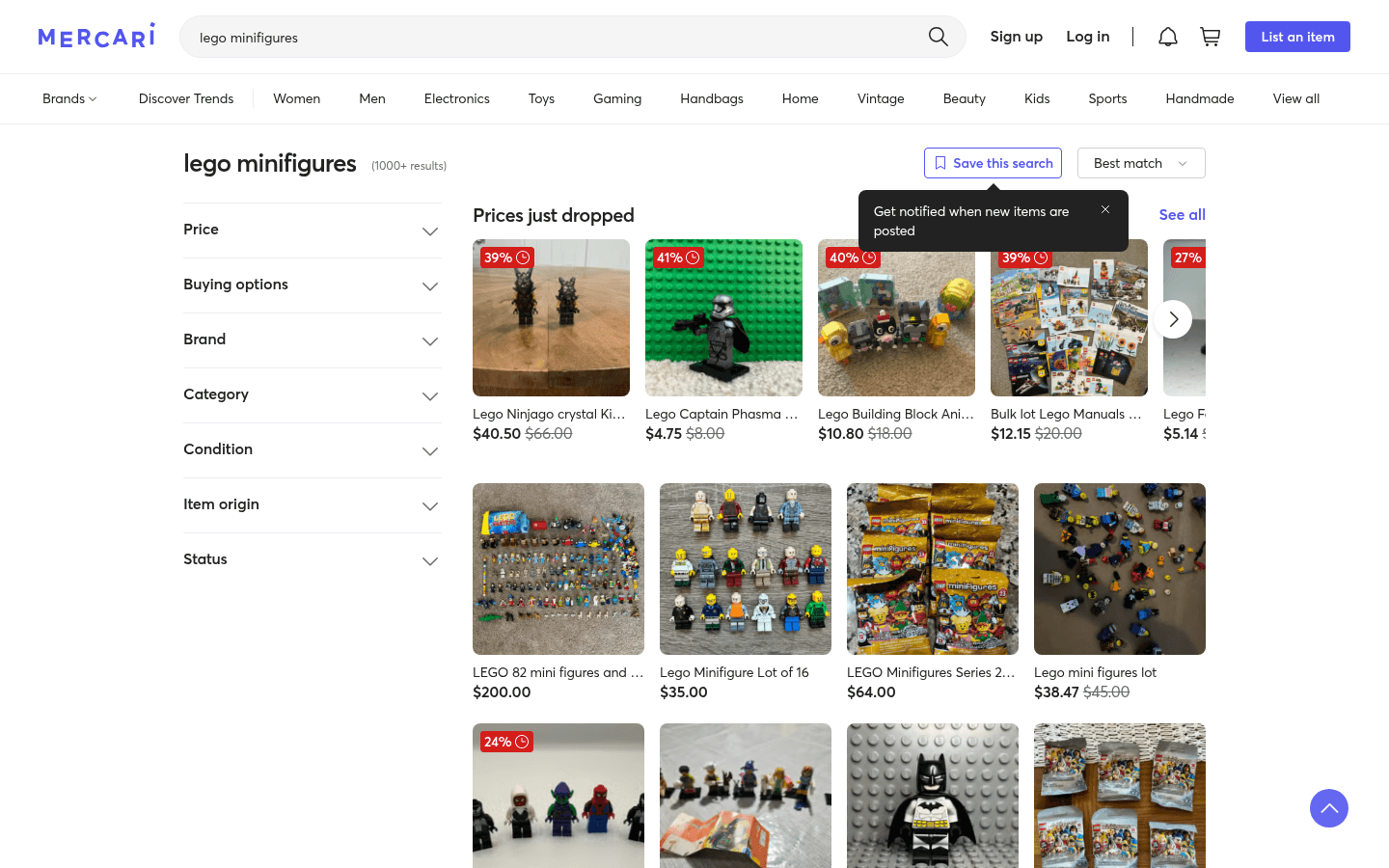The width and height of the screenshot is (1389, 868).
Task: Click the 24% discount badge on bottom listing
Action: pyautogui.click(x=506, y=742)
